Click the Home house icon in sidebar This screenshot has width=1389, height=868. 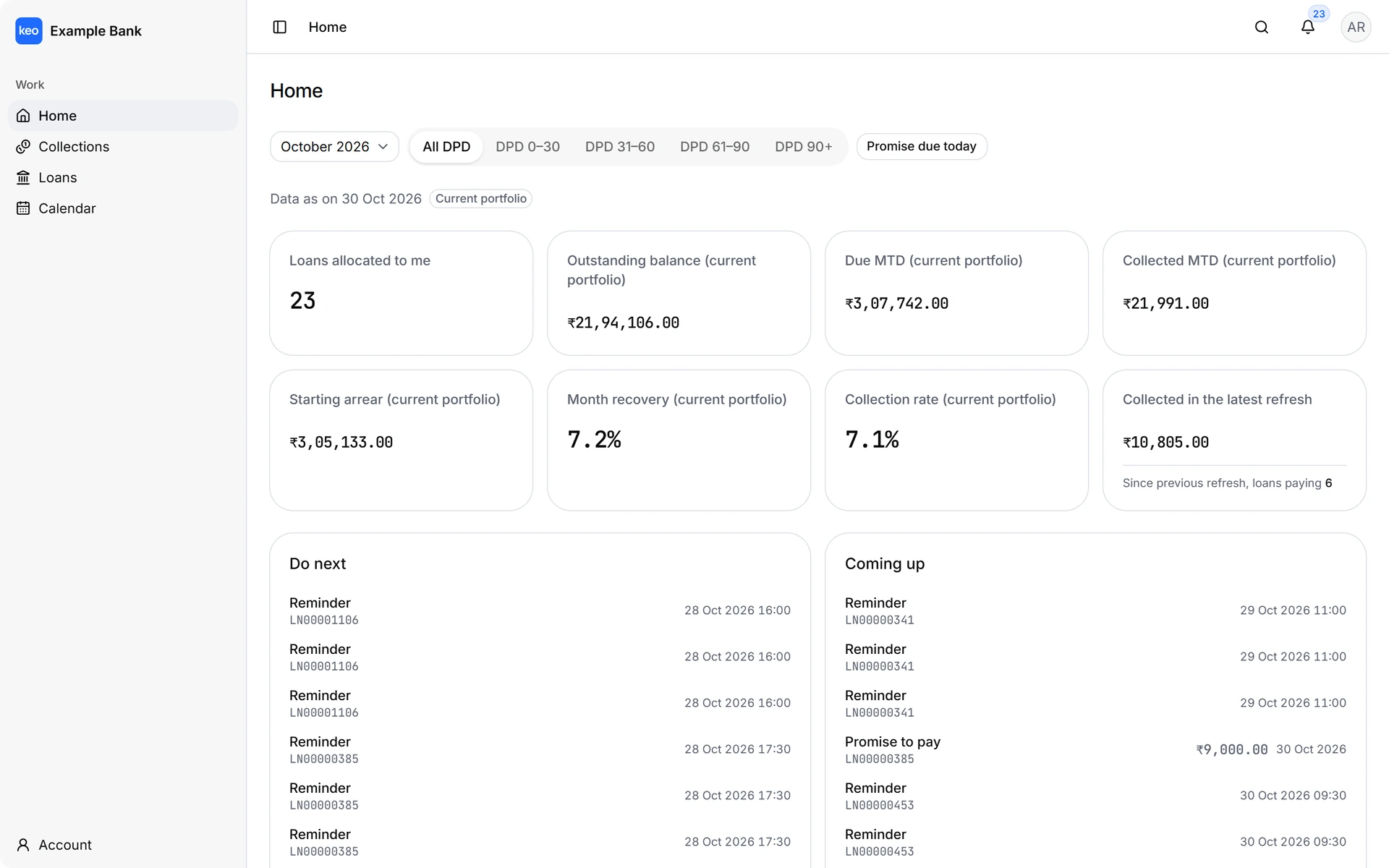pos(23,116)
